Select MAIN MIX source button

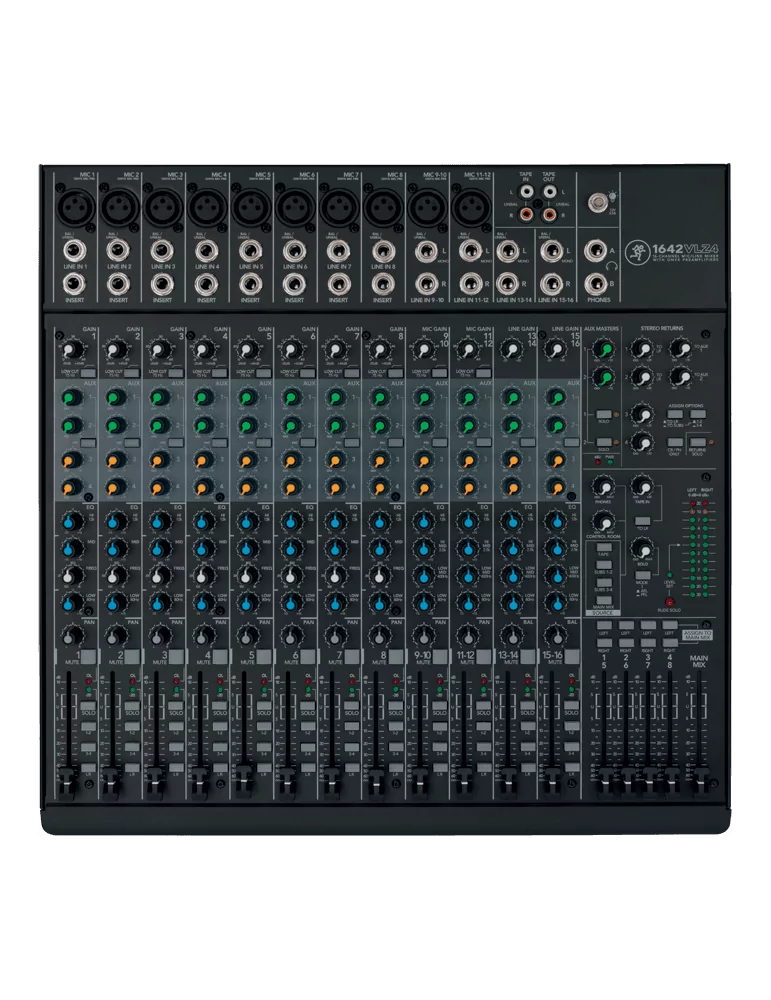(603, 600)
